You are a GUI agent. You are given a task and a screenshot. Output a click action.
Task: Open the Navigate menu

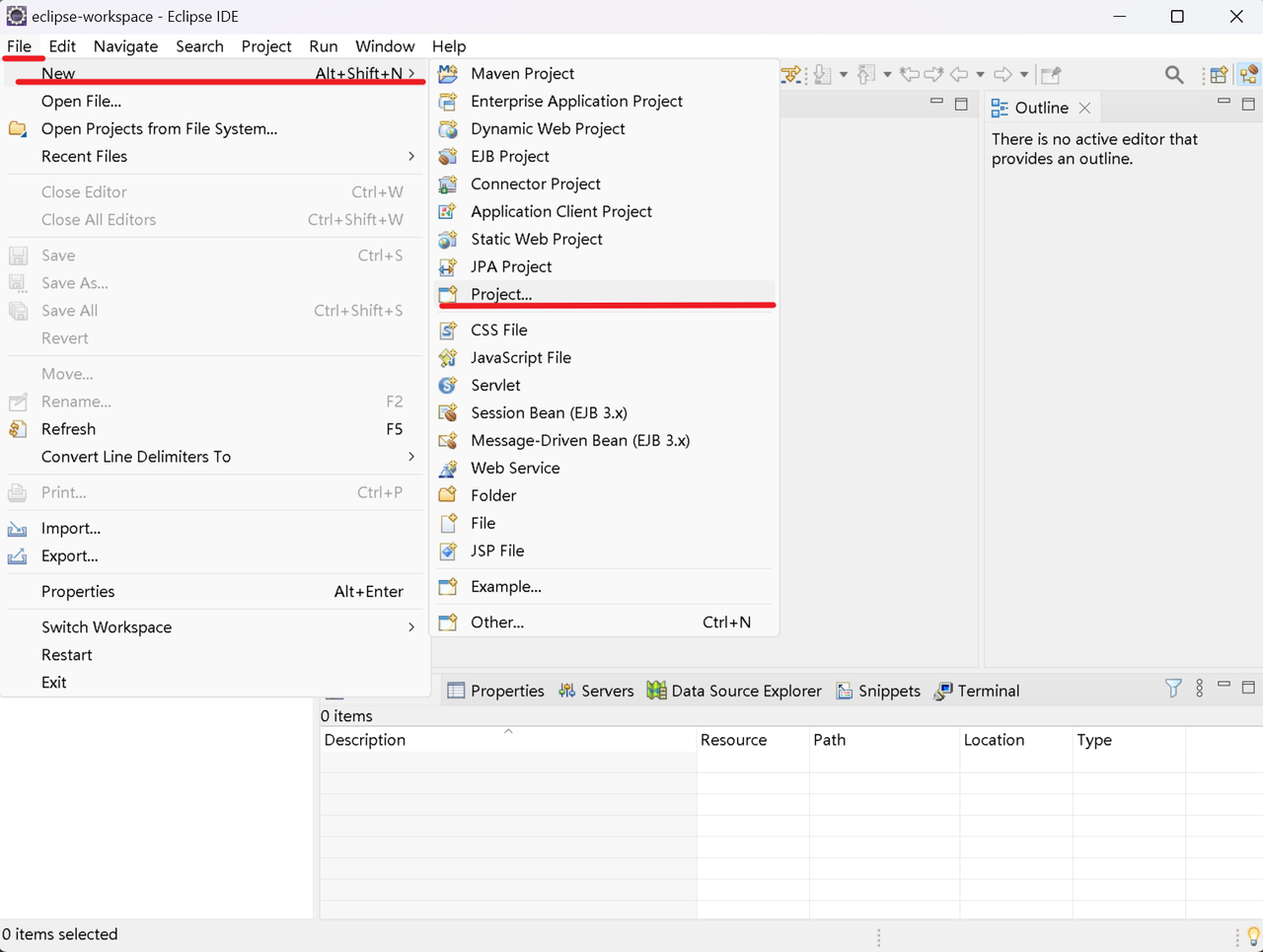(x=125, y=46)
